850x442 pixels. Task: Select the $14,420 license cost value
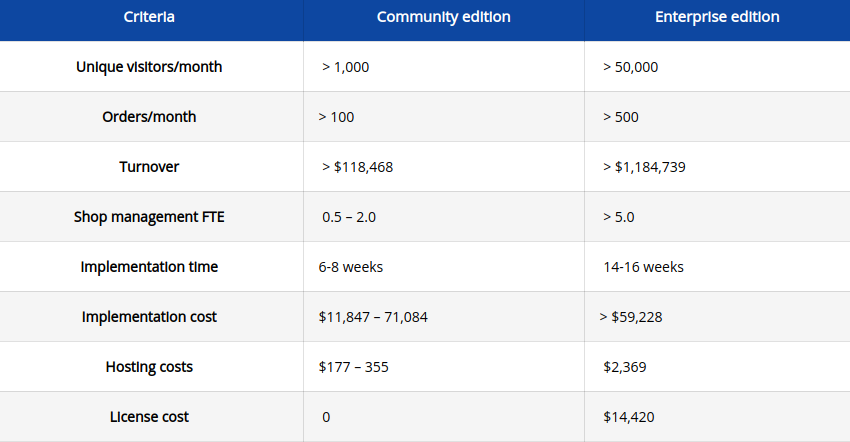tap(629, 417)
